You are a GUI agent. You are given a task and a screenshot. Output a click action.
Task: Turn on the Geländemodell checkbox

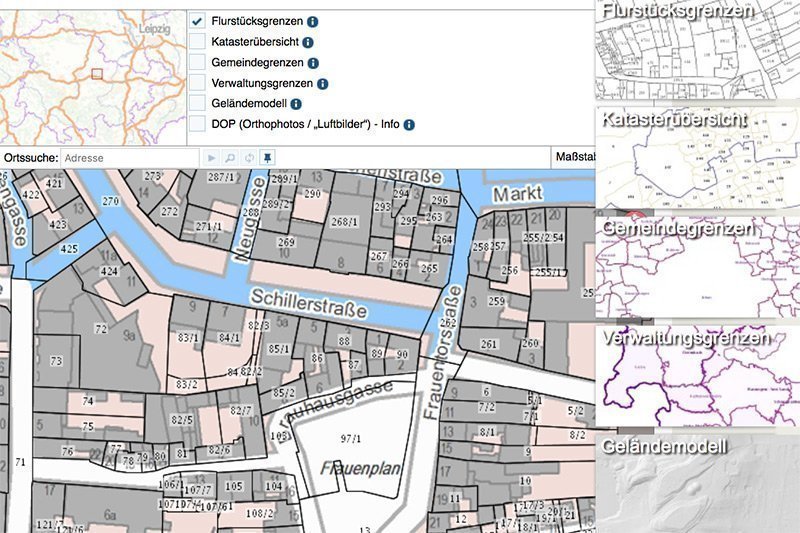coord(198,104)
